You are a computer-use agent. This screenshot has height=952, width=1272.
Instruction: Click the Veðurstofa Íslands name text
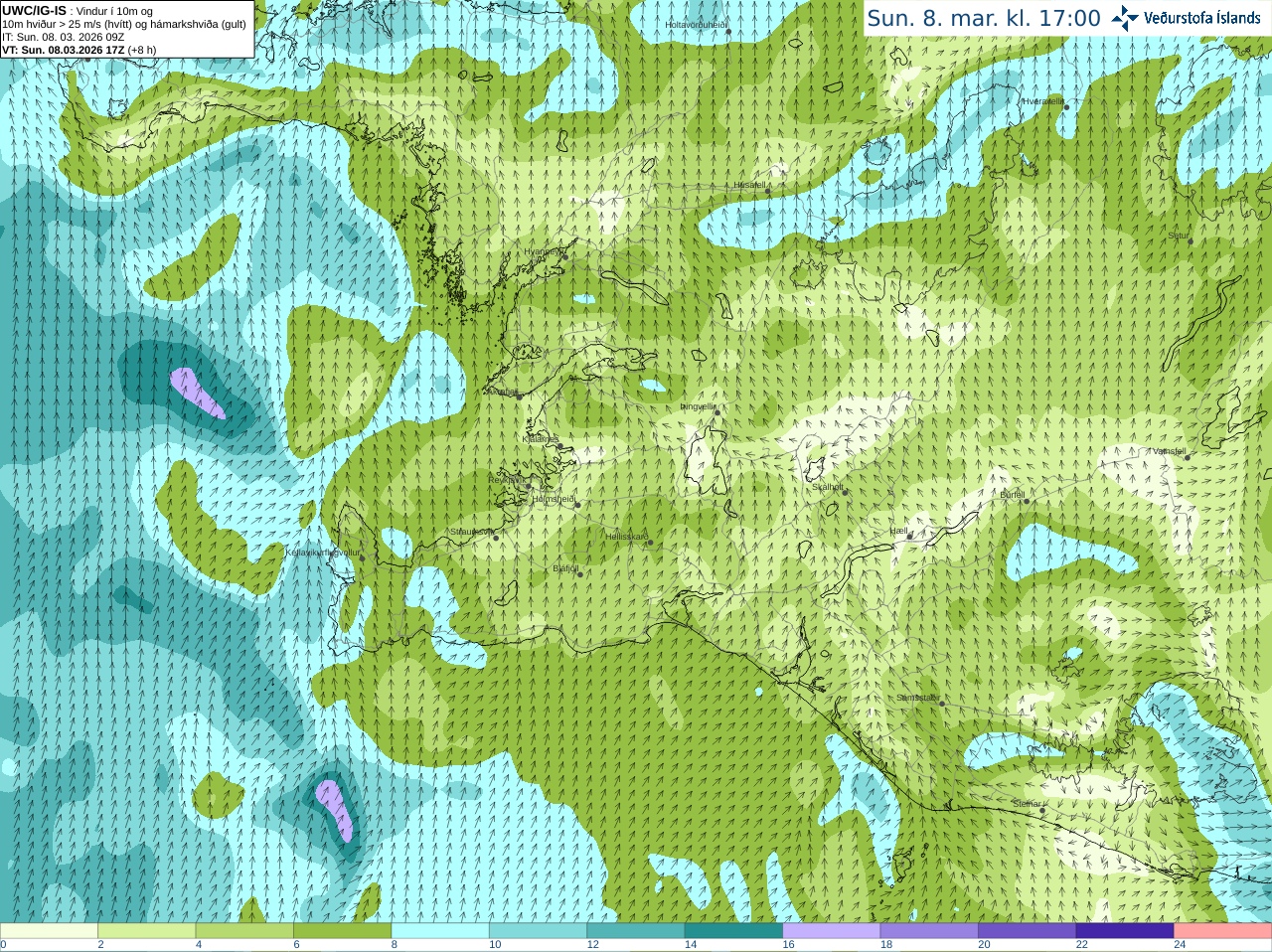point(1201,18)
